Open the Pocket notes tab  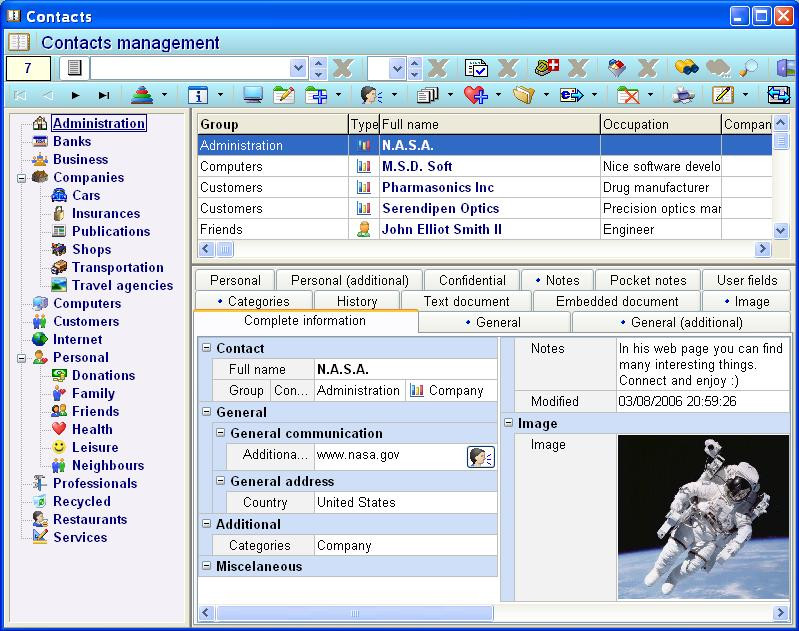click(648, 280)
